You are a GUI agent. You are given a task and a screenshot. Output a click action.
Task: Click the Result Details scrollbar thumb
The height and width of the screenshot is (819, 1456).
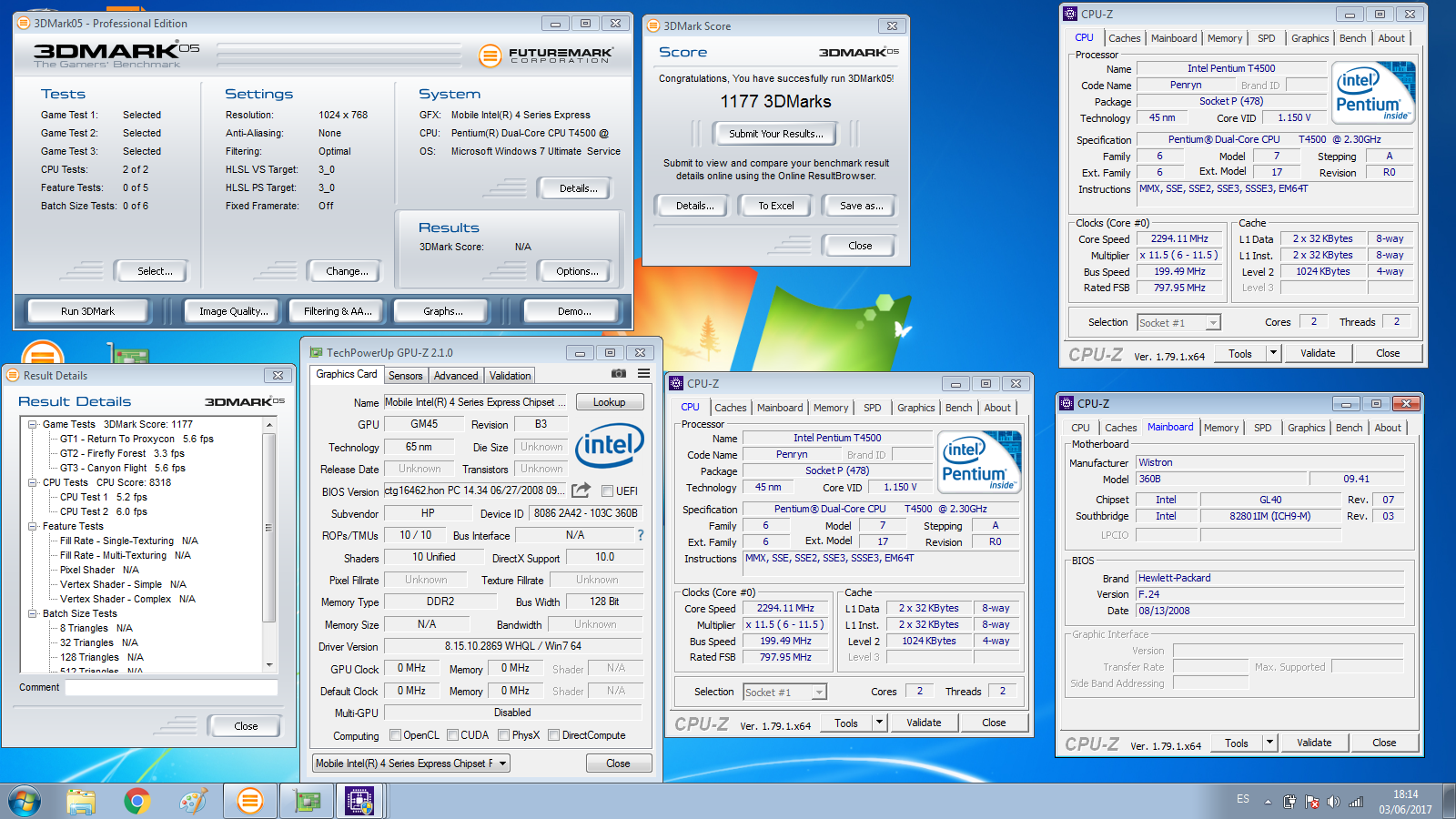pyautogui.click(x=269, y=528)
